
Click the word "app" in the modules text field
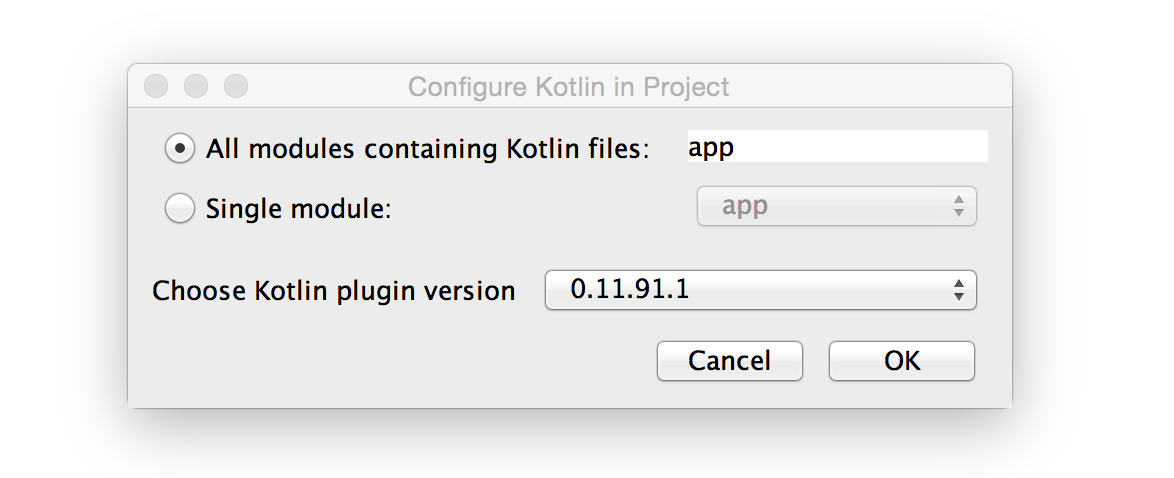click(711, 148)
